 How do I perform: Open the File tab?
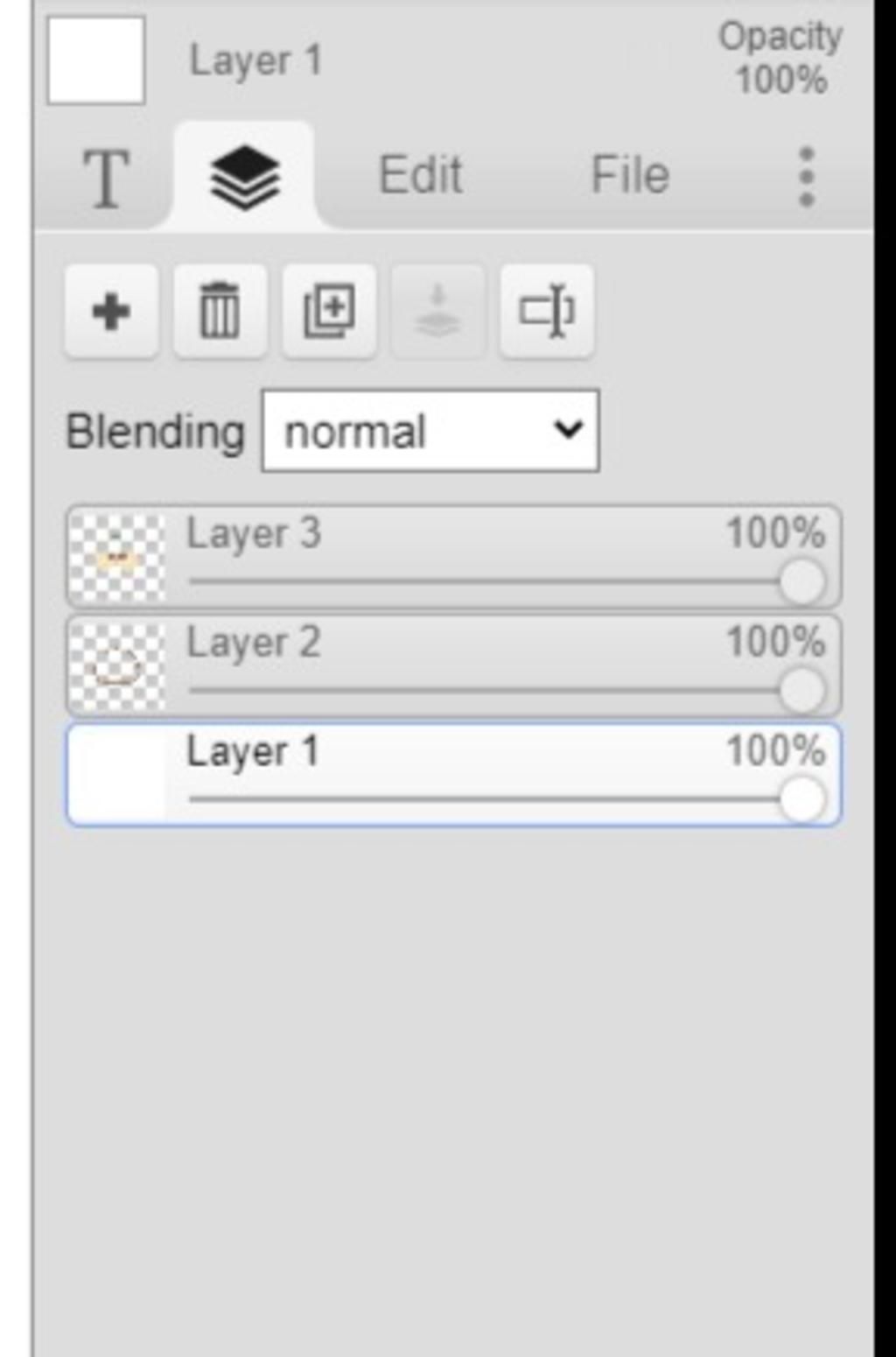(630, 174)
